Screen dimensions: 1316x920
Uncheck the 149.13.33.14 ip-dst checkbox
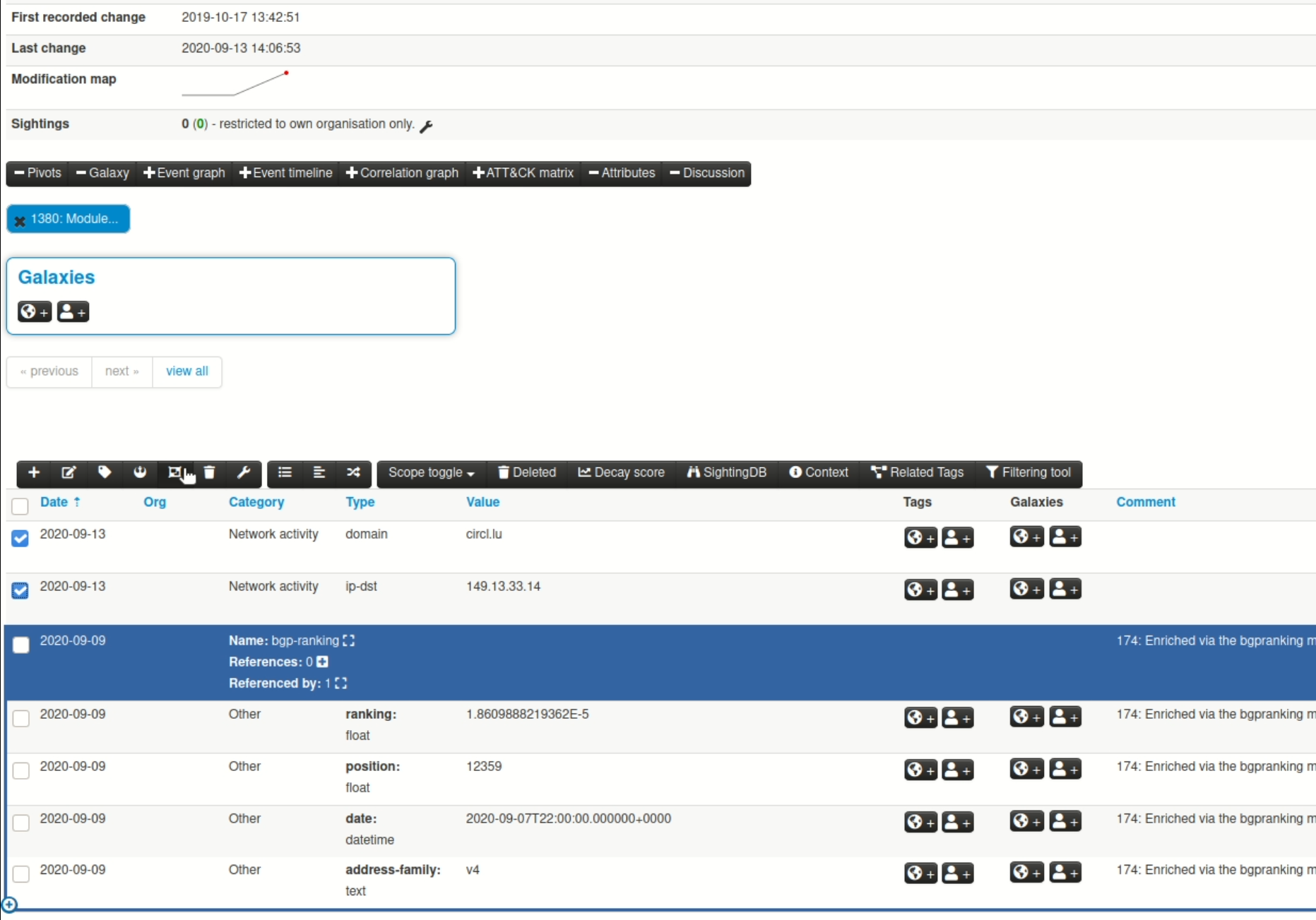click(20, 590)
